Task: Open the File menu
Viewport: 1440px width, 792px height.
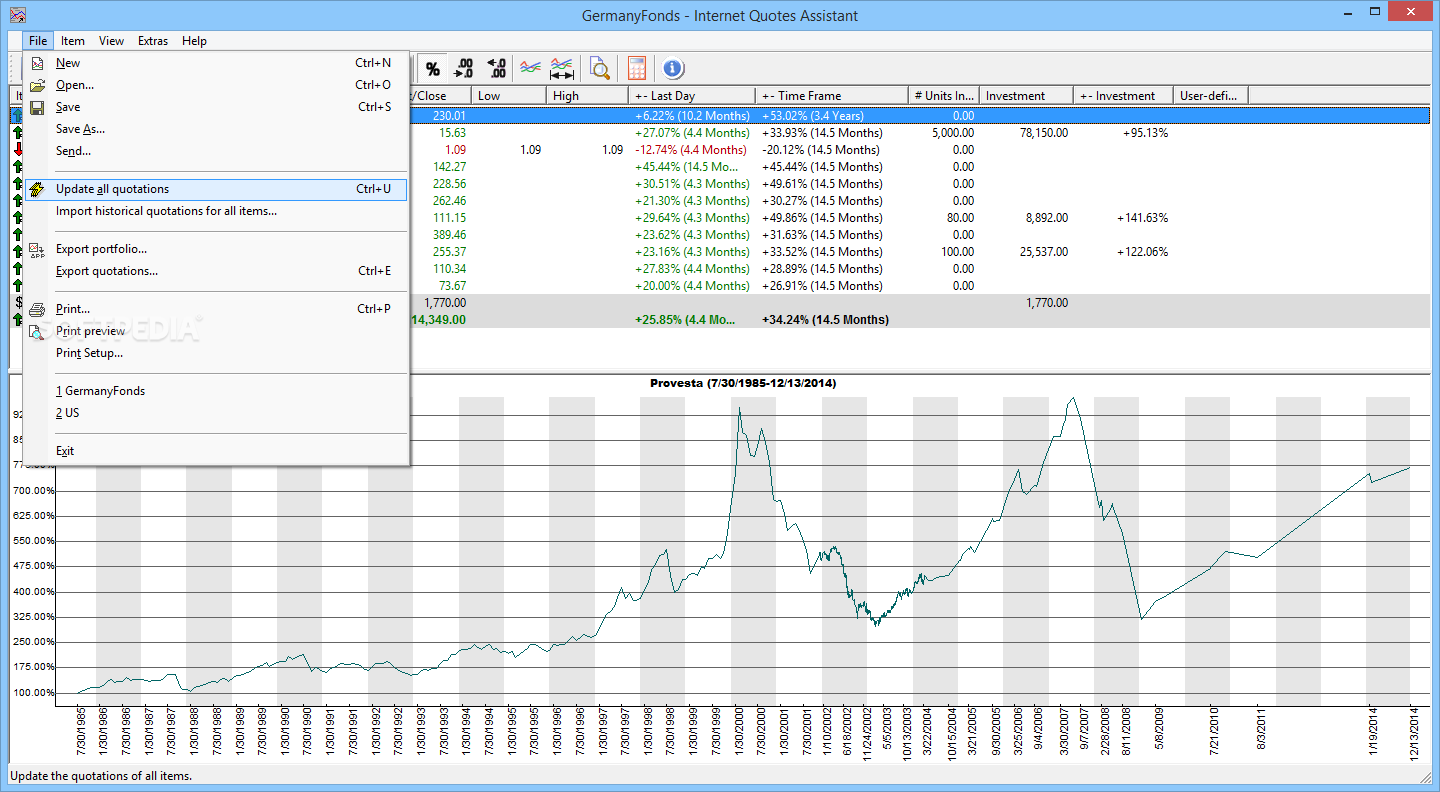Action: tap(38, 41)
